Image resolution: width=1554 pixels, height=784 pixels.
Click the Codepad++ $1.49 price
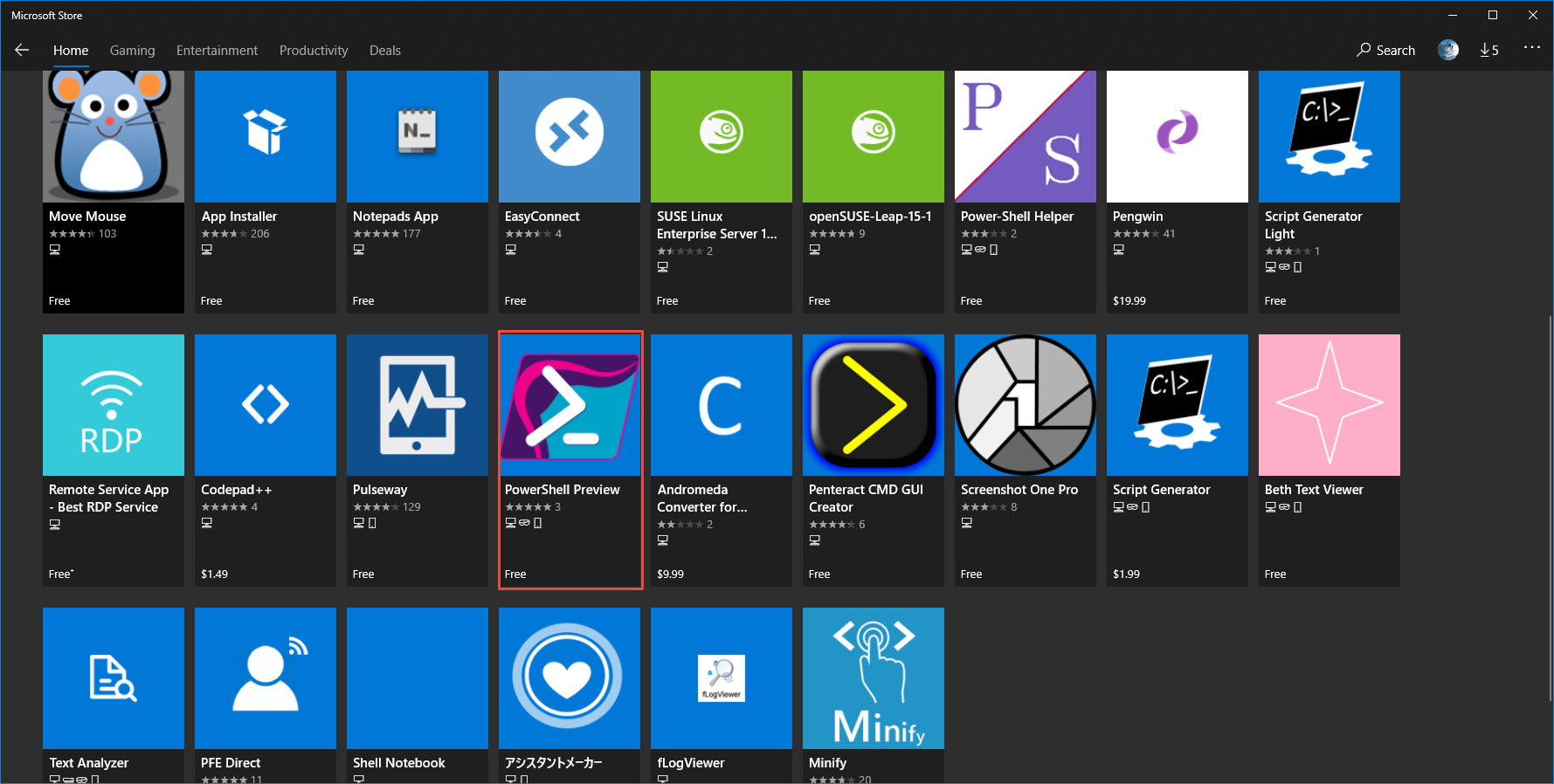214,574
